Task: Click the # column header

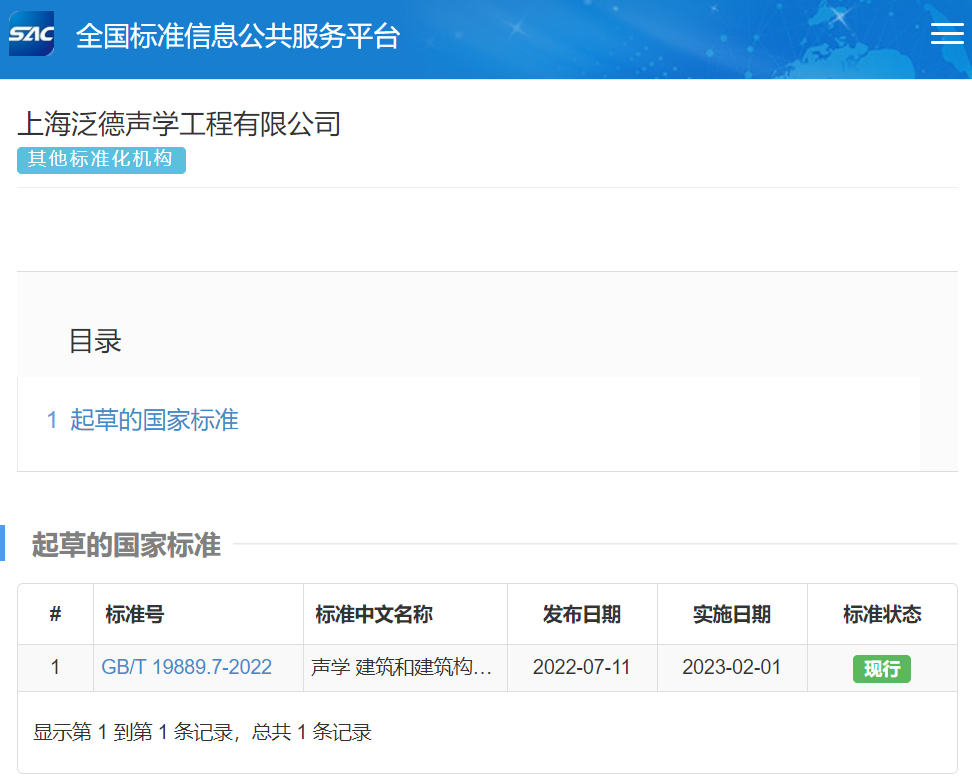Action: (x=55, y=614)
